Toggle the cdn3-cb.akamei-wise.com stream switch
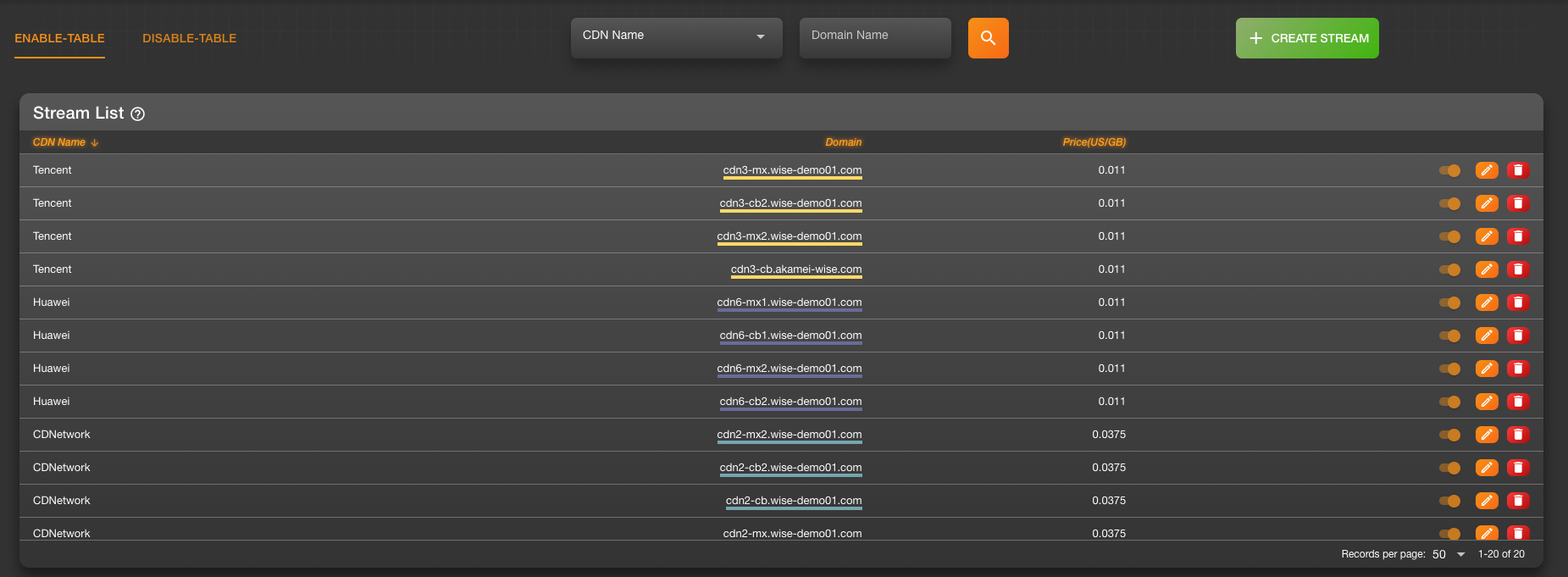This screenshot has width=1568, height=577. click(1449, 269)
